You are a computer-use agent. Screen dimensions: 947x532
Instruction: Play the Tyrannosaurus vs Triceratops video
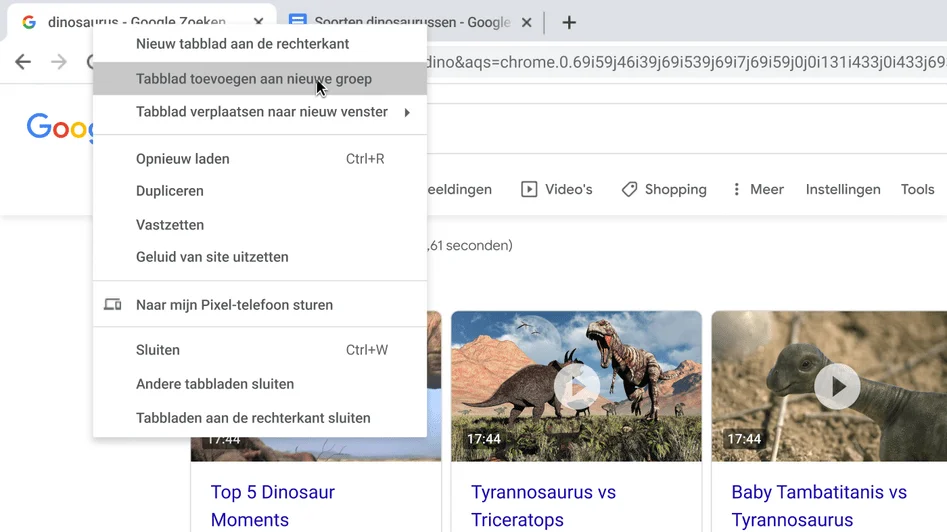point(577,386)
